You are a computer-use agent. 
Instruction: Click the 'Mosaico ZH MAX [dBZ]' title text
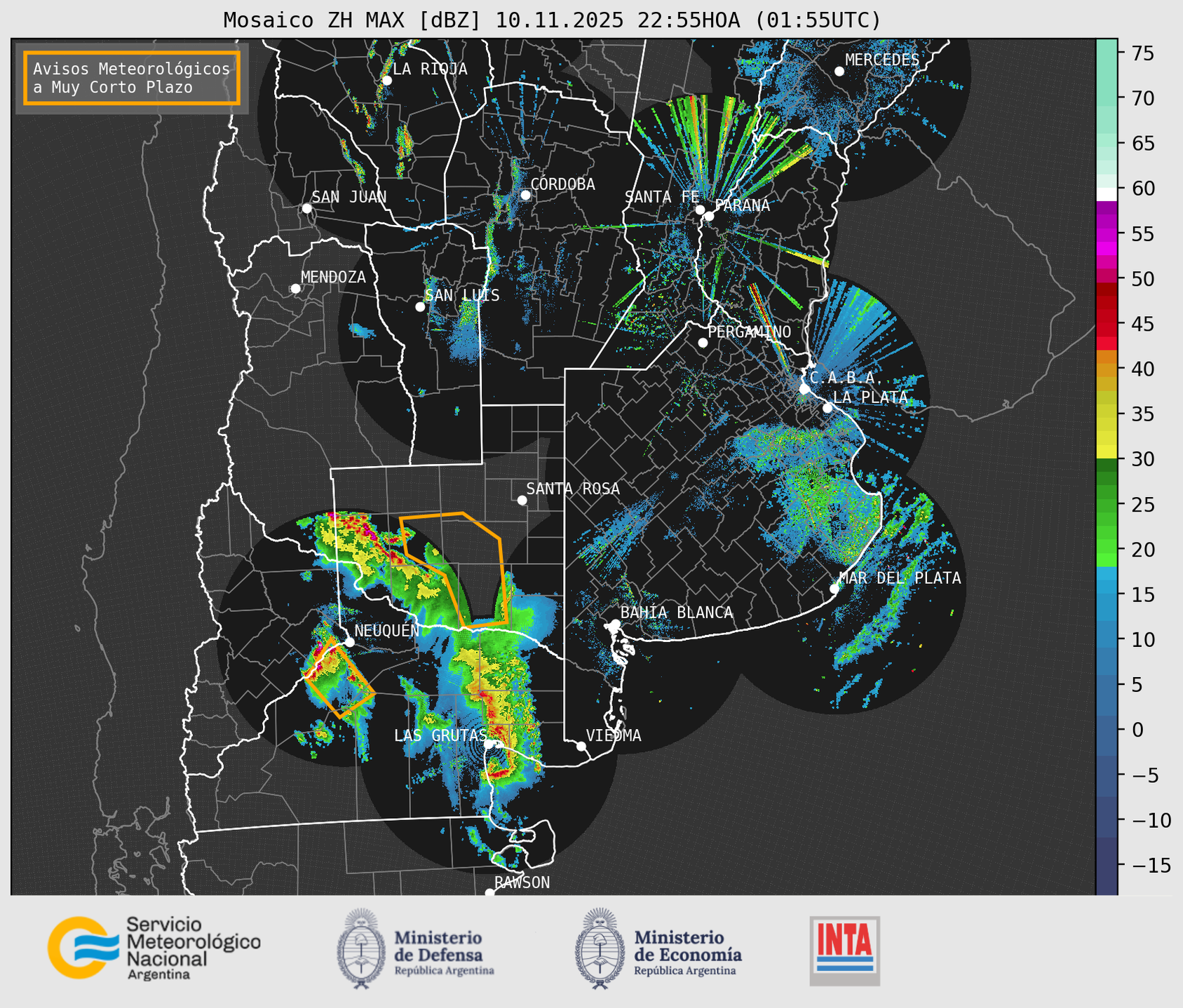pyautogui.click(x=353, y=20)
